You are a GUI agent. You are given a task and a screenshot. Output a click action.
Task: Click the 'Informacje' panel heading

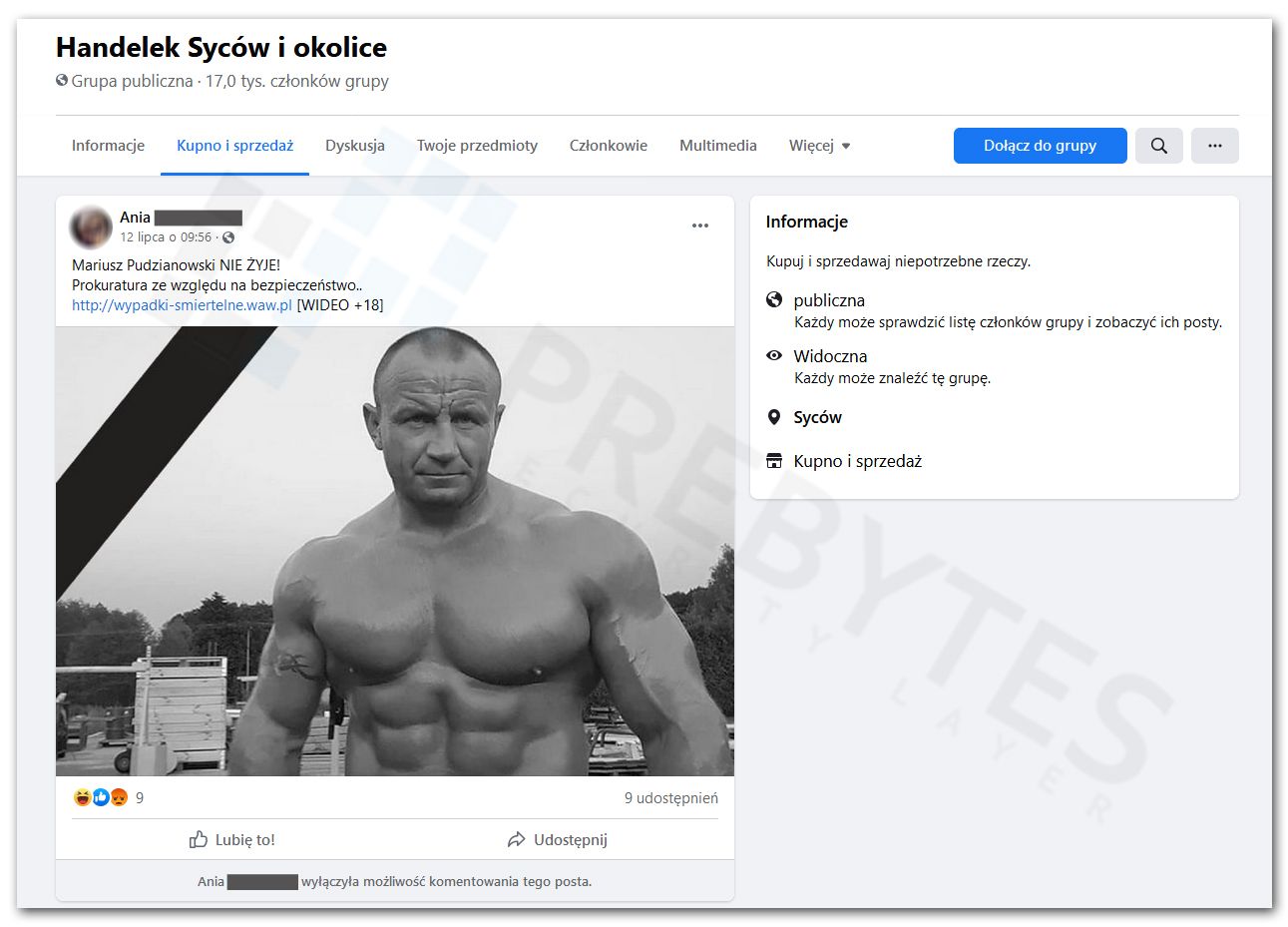pyautogui.click(x=807, y=222)
